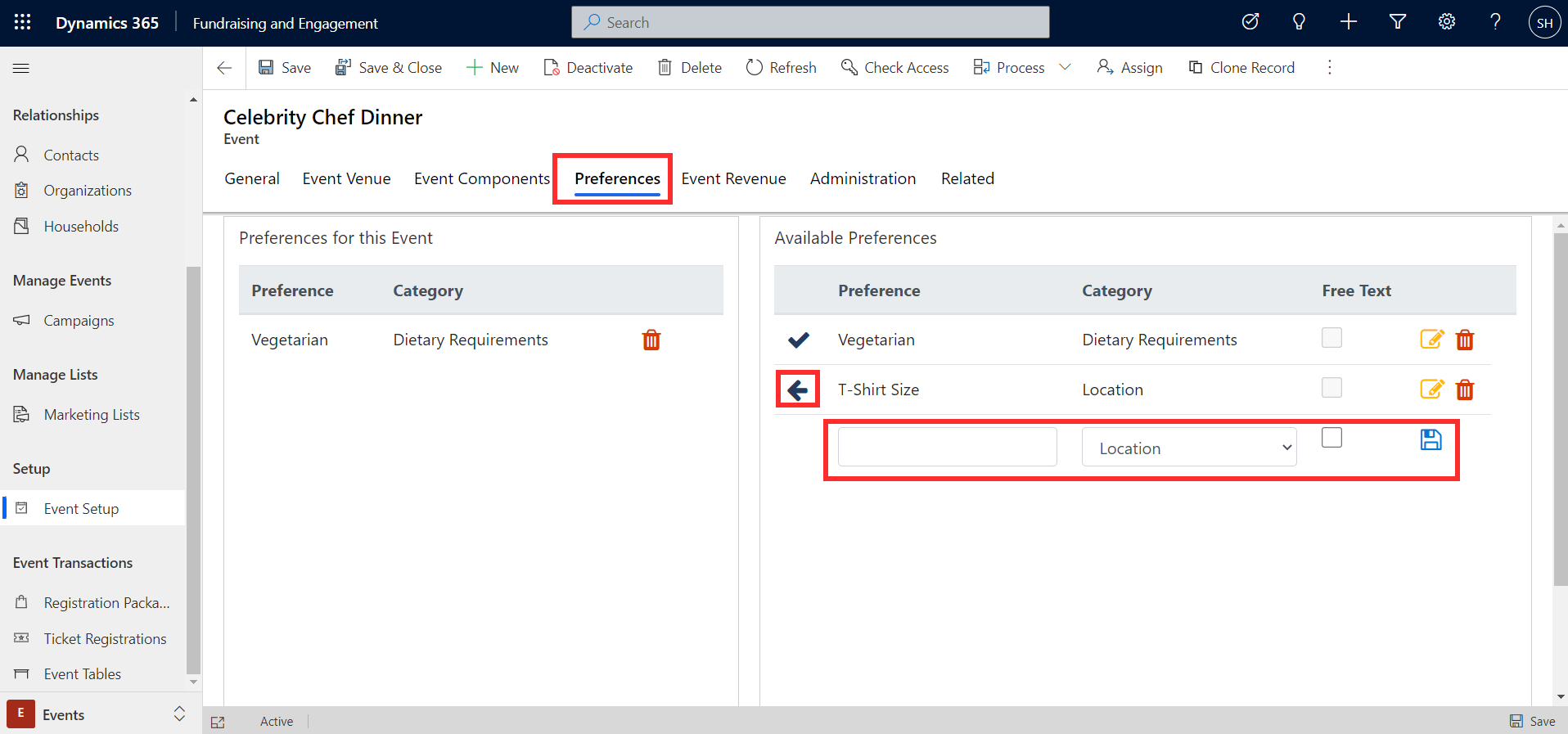Open the Location category dropdown
Screen dimensions: 1568x734
pyautogui.click(x=1189, y=447)
